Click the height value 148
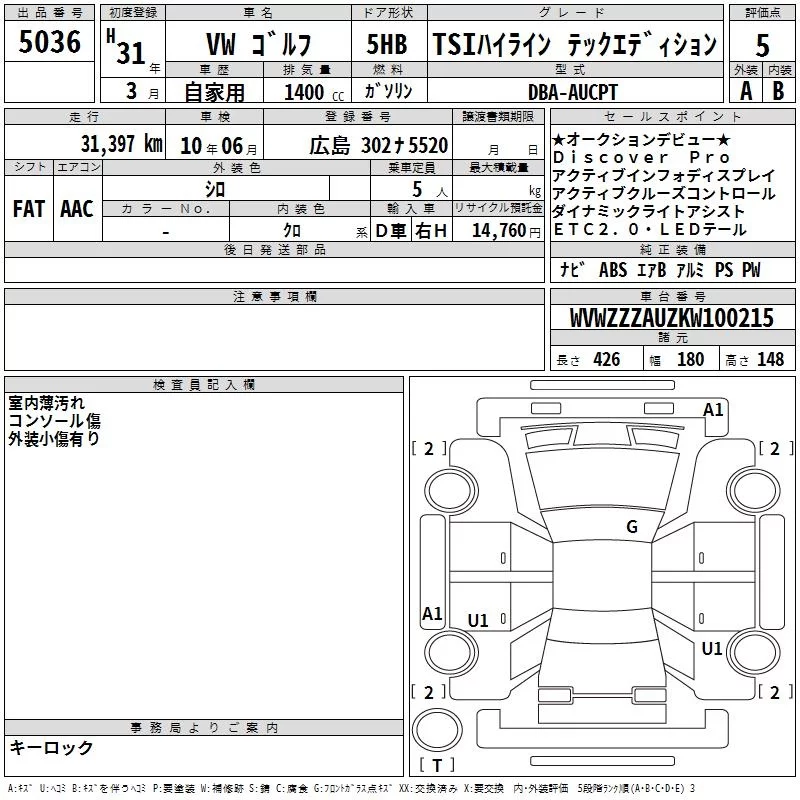 click(x=770, y=359)
